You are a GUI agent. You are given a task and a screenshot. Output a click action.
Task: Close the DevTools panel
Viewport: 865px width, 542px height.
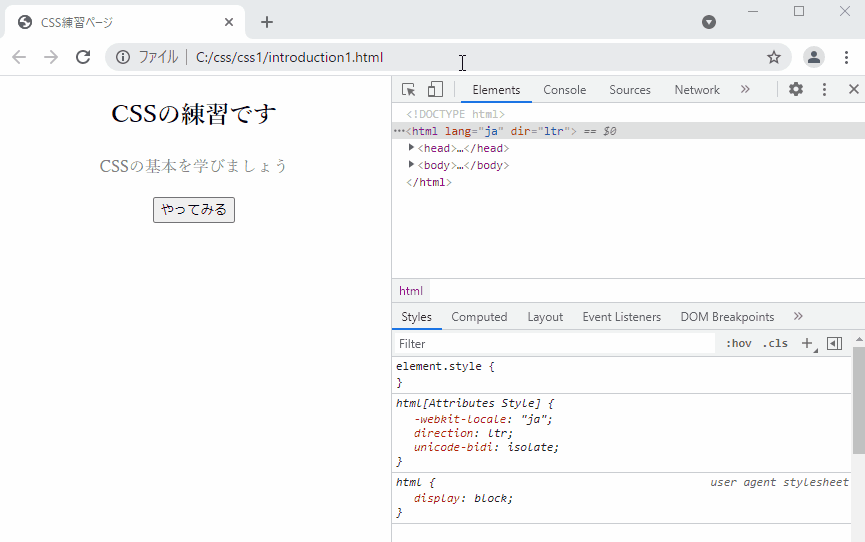[853, 89]
